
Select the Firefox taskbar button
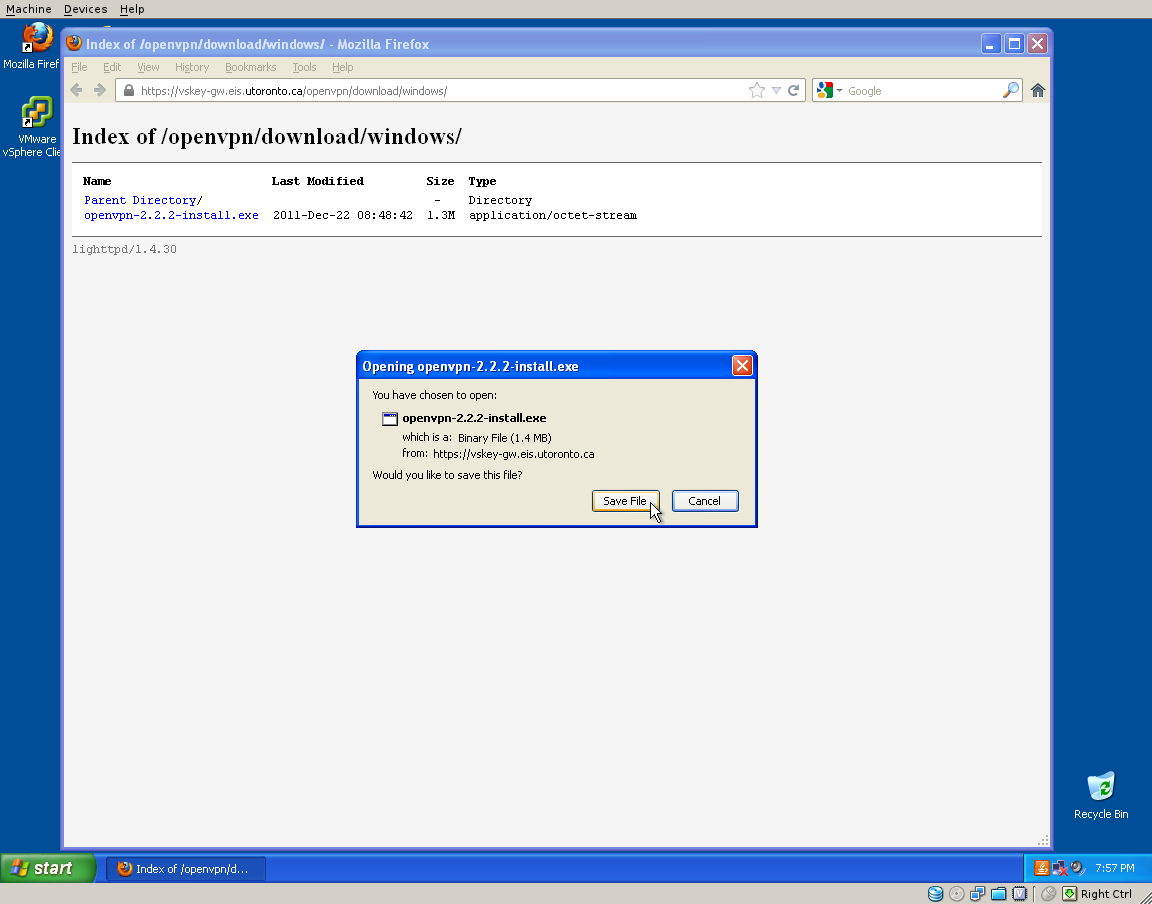tap(186, 869)
